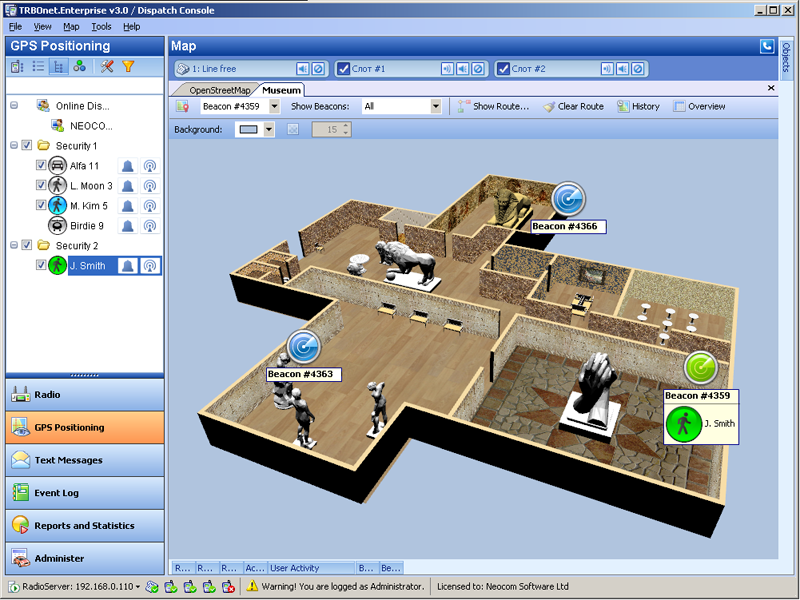Click the empty search field in GPS panel
The image size is (800, 600).
[85, 85]
